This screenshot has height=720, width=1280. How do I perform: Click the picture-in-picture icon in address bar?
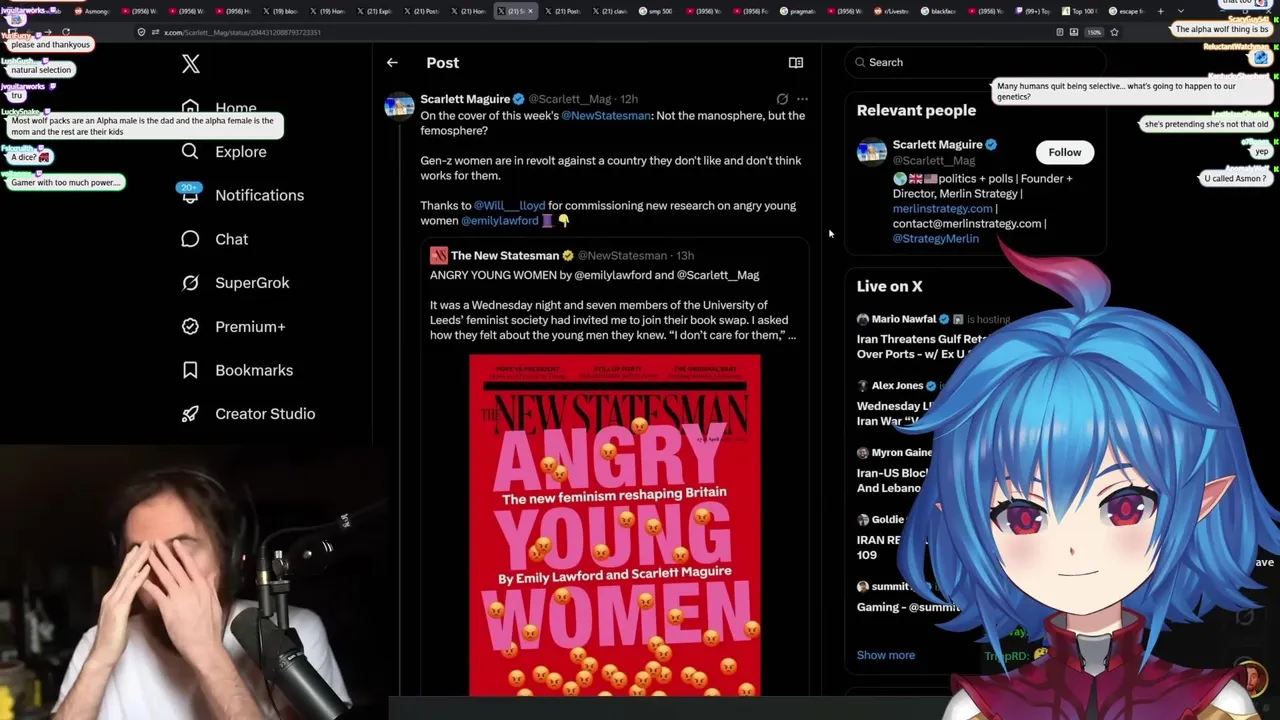click(x=1074, y=32)
